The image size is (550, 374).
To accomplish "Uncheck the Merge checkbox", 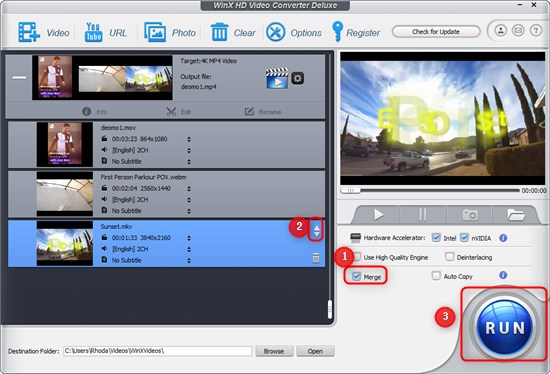I will click(356, 276).
